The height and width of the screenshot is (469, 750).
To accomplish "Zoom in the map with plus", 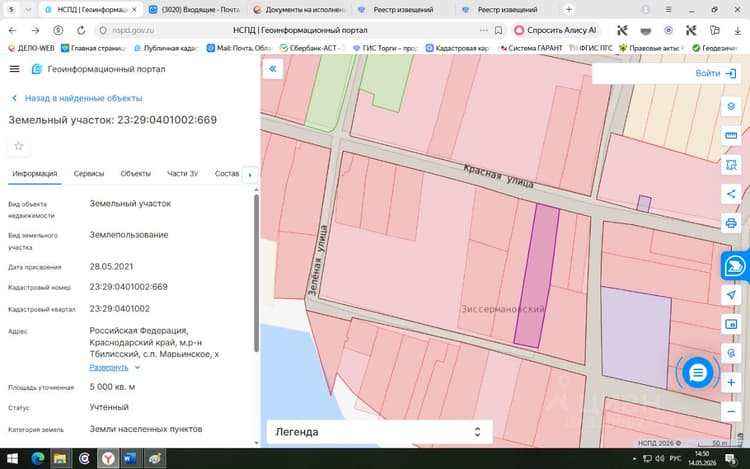I will click(731, 382).
